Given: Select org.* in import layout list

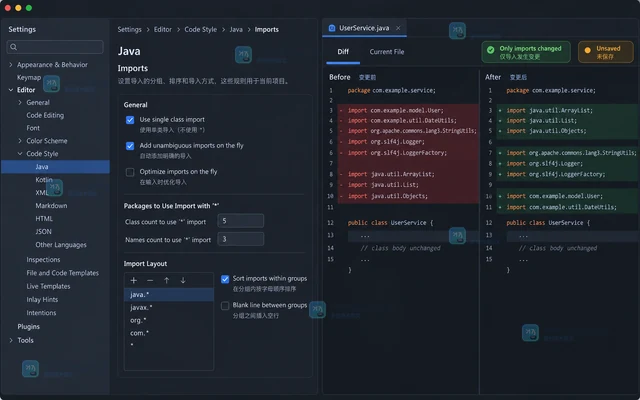Looking at the screenshot, I should (x=169, y=320).
